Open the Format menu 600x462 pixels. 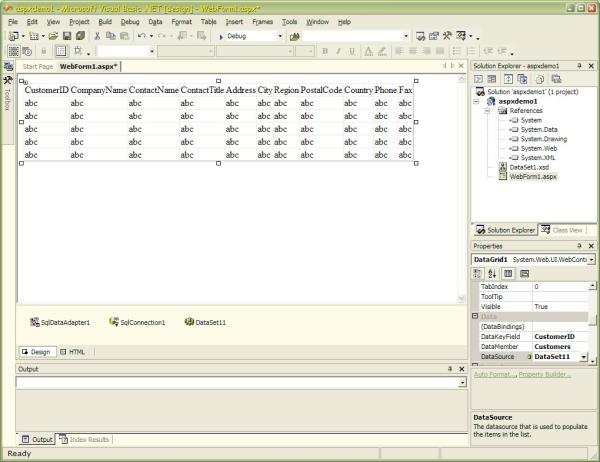(181, 22)
